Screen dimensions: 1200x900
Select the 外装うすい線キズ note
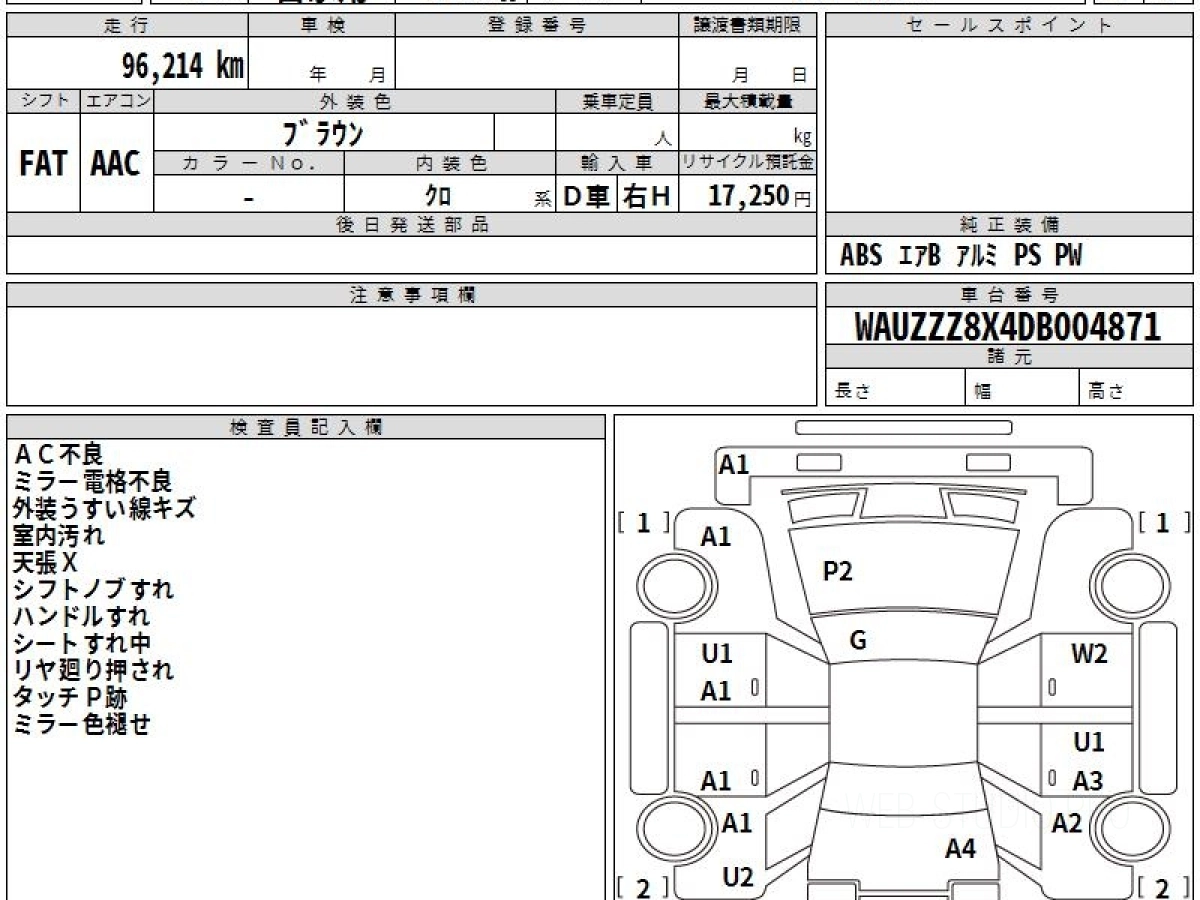104,509
